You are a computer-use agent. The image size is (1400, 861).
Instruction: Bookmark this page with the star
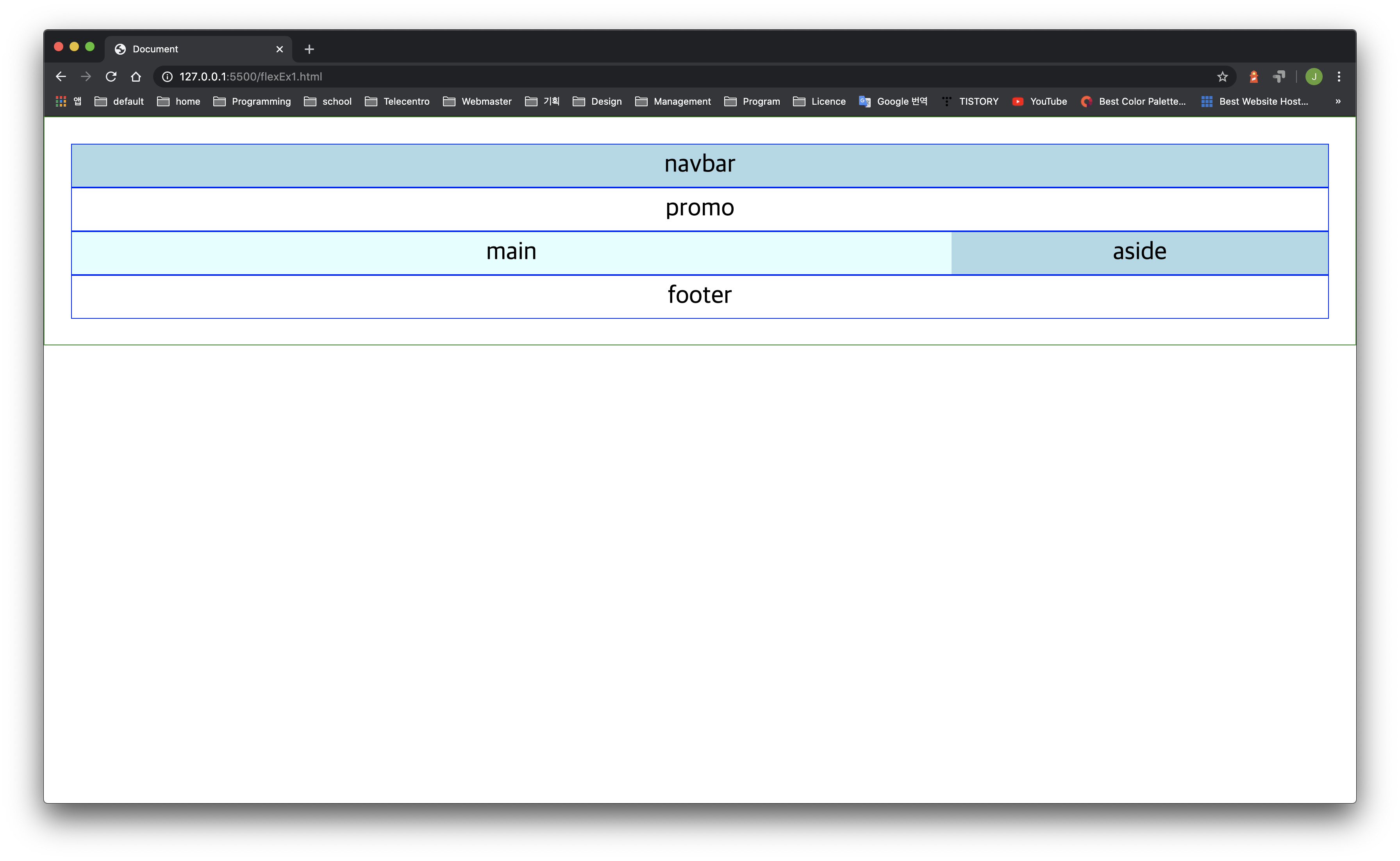click(1222, 76)
